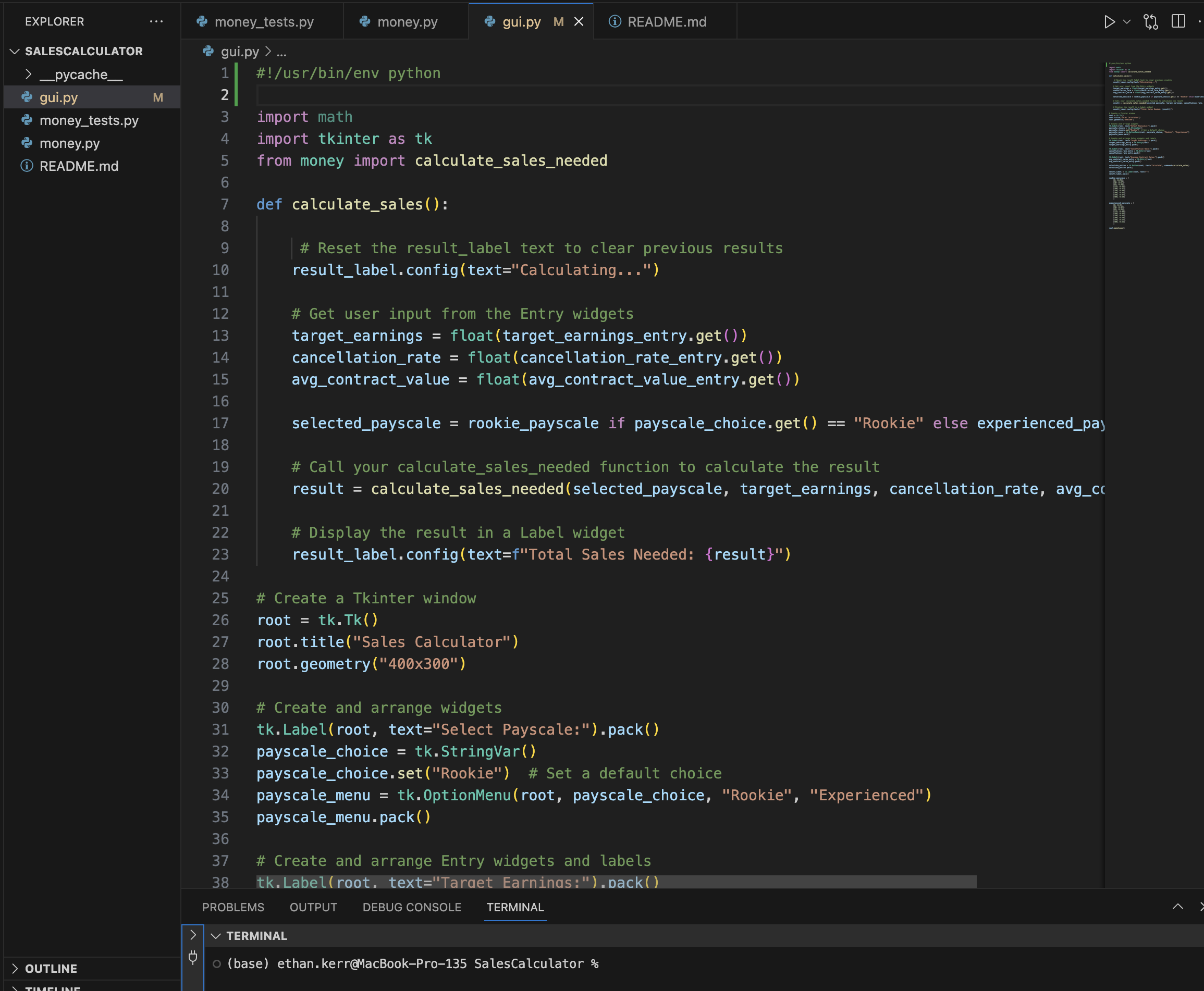Close the gui.py tab
The width and height of the screenshot is (1204, 991).
point(579,22)
